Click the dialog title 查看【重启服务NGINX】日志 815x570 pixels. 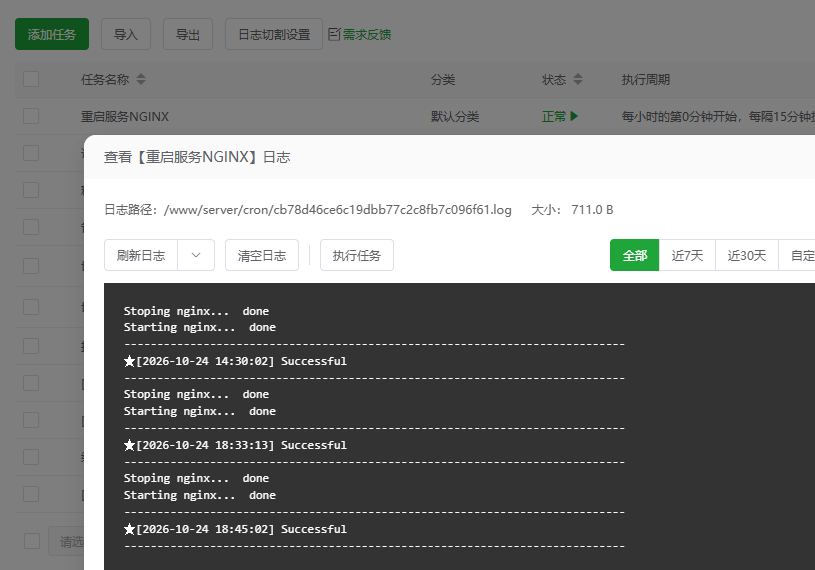[197, 157]
